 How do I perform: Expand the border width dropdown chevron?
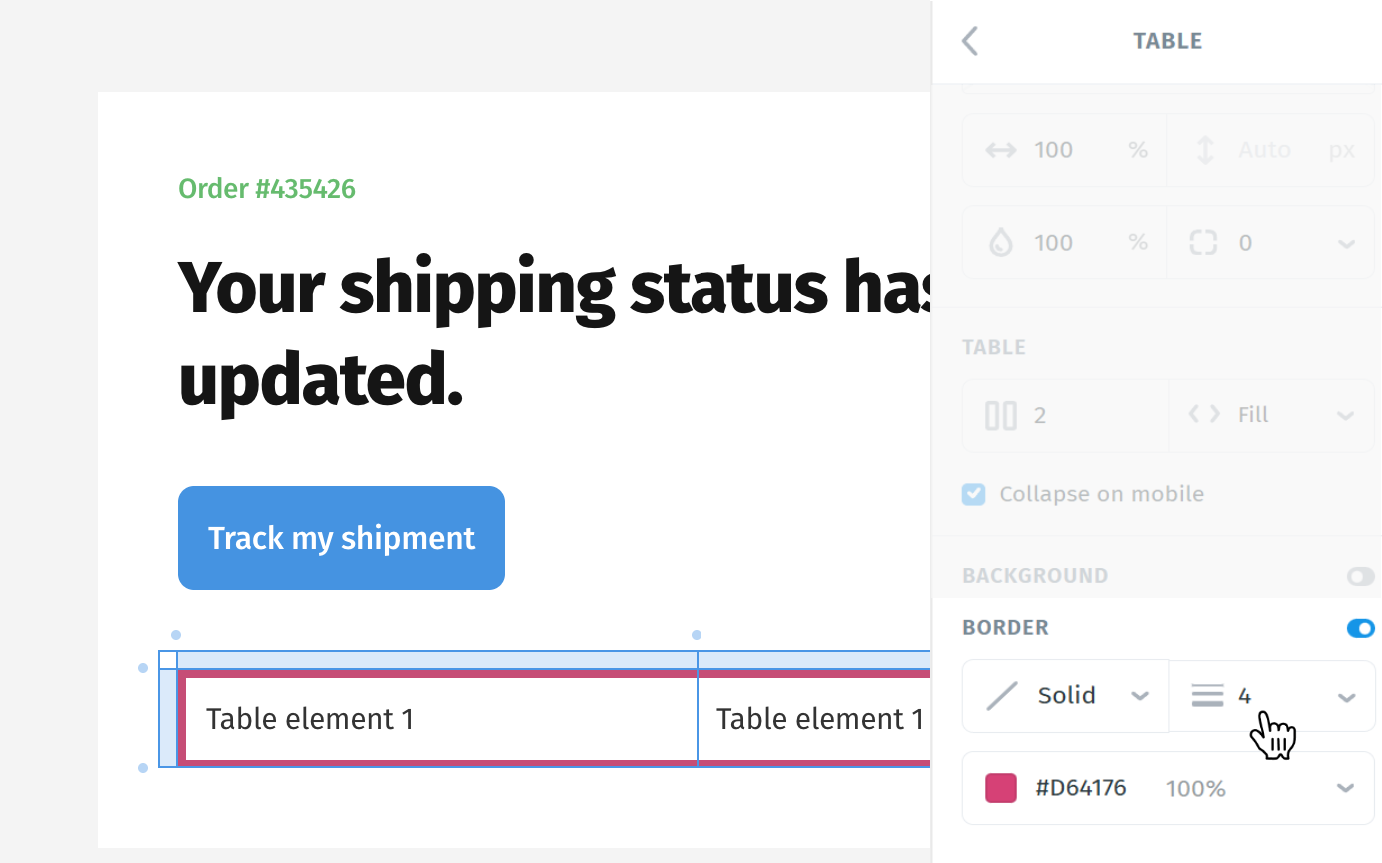click(1346, 697)
